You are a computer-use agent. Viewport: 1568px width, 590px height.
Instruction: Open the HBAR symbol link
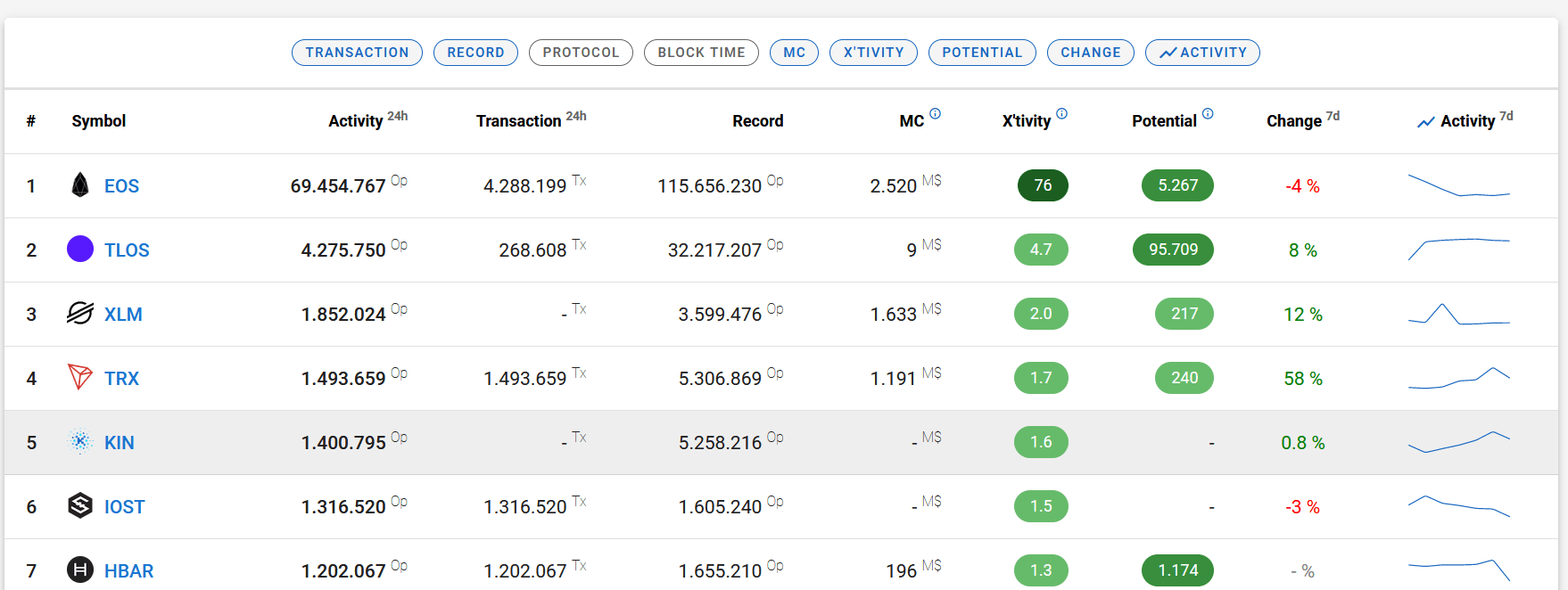click(x=128, y=571)
